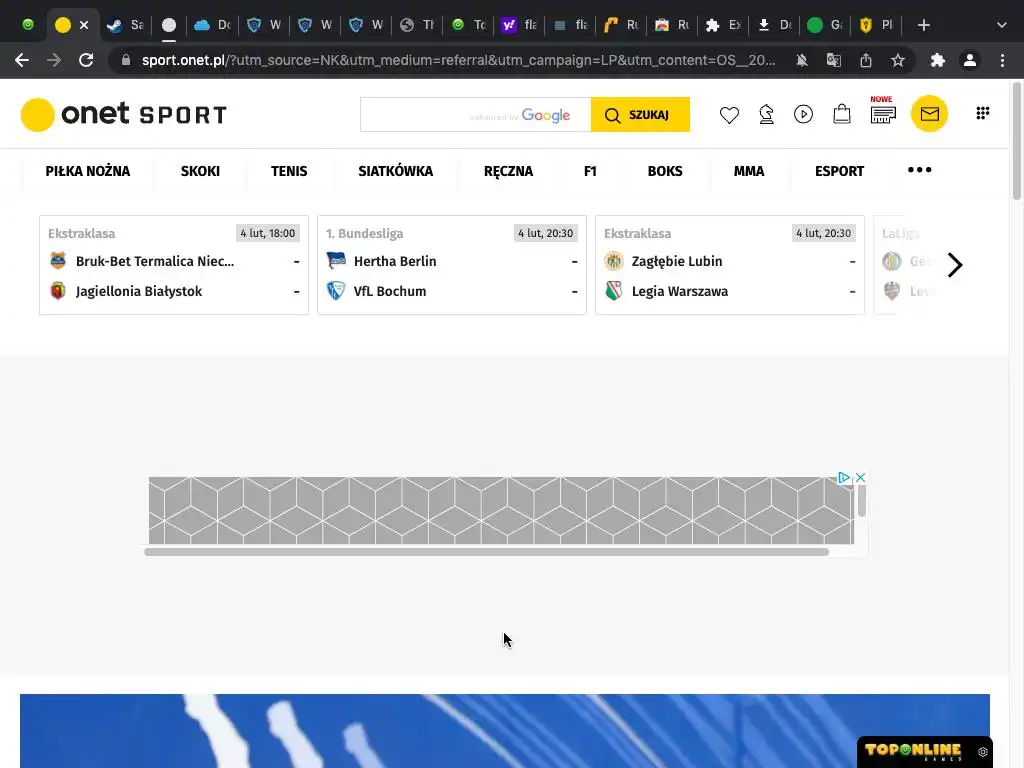Open the blue headline article image
1024x768 pixels.
point(505,731)
